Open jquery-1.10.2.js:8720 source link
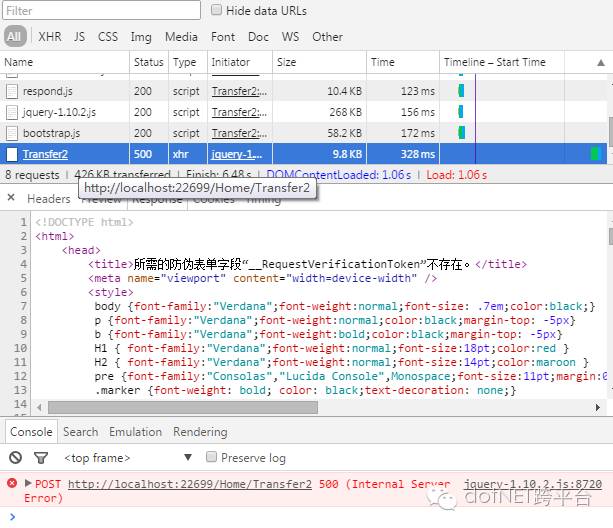The height and width of the screenshot is (528, 613). pos(533,484)
